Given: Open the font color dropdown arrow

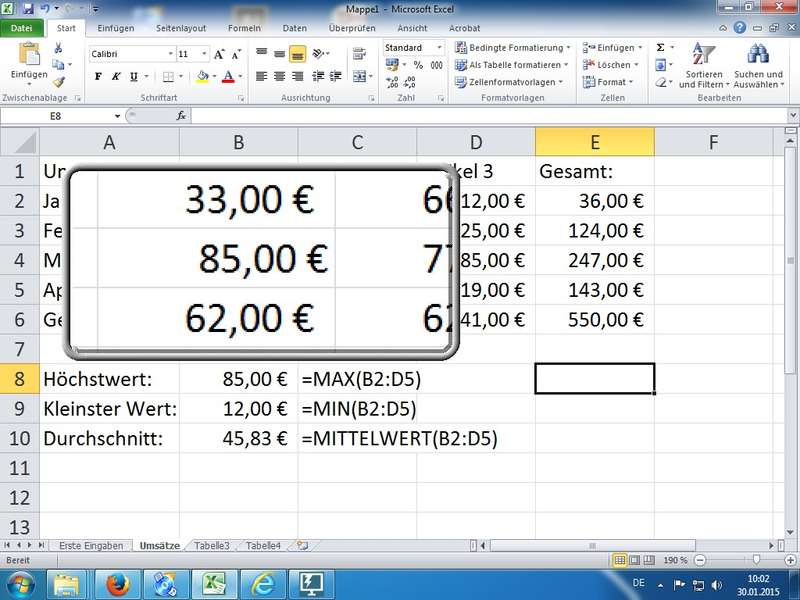Looking at the screenshot, I should pyautogui.click(x=240, y=77).
